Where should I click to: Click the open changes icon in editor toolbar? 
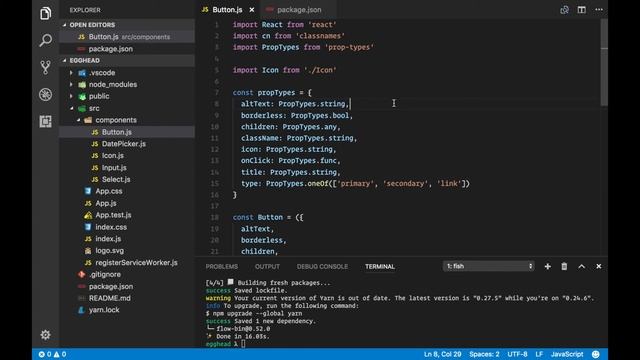coord(564,9)
